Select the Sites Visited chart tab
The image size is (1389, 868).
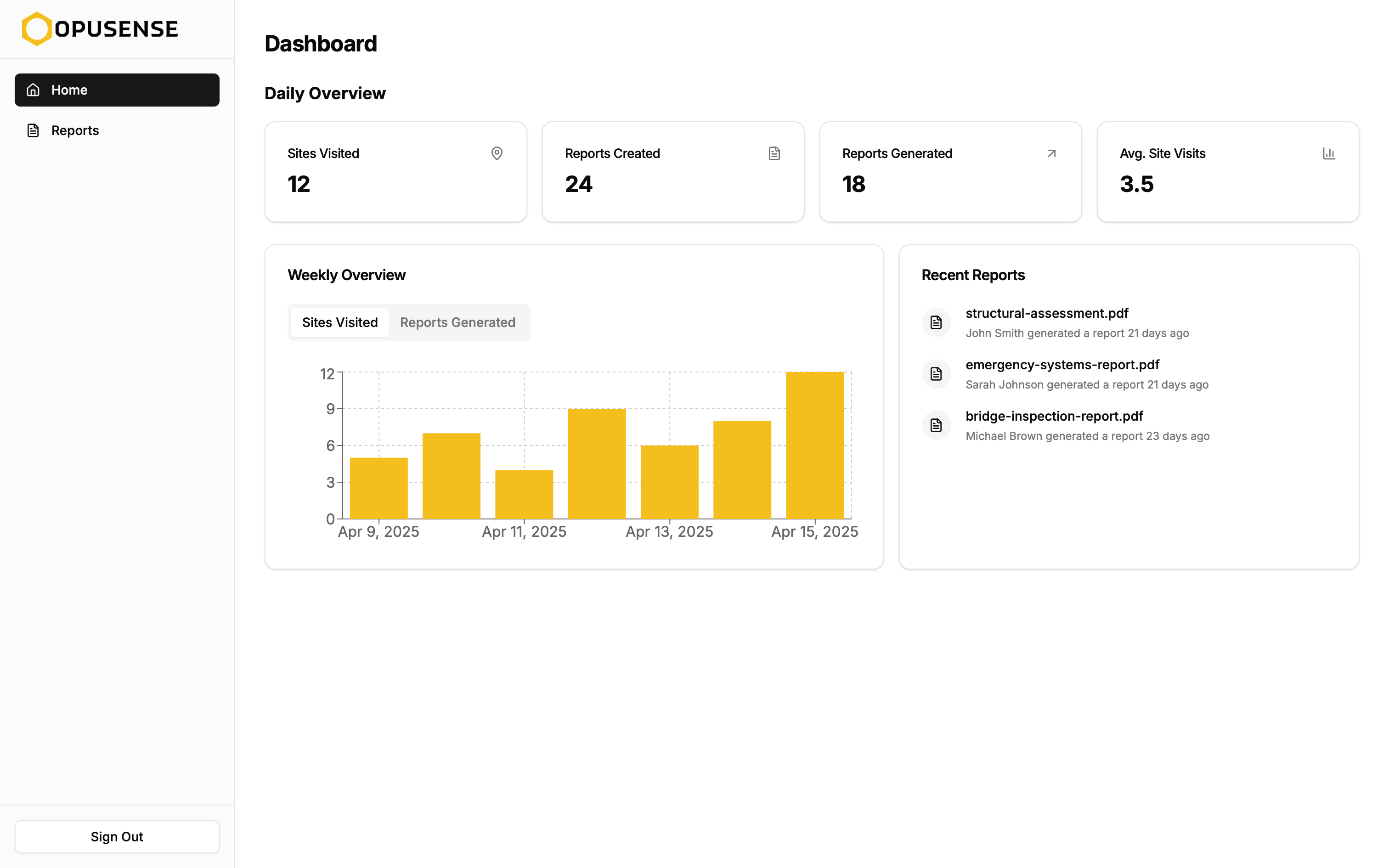coord(340,322)
